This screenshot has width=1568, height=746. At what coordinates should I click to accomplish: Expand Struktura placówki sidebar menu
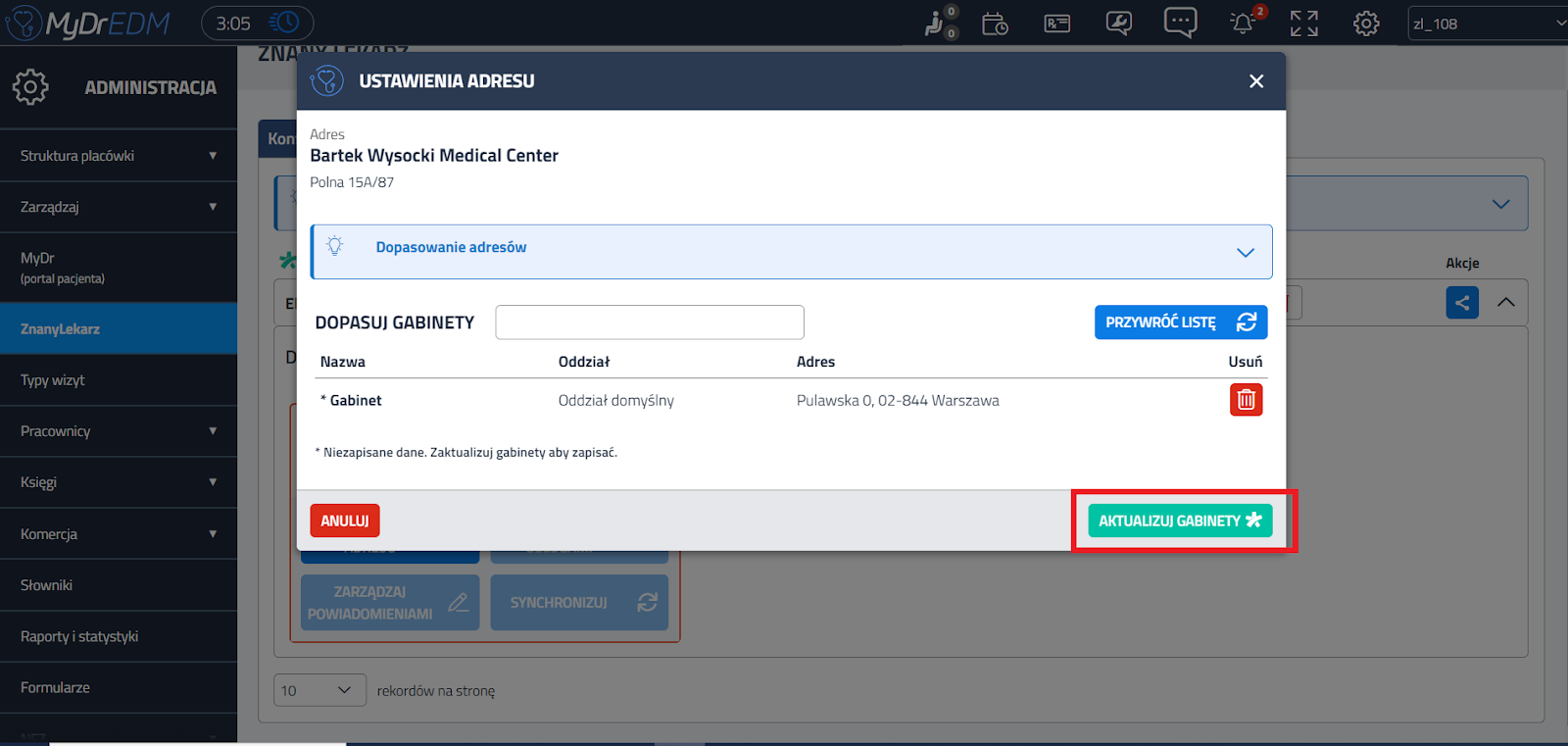click(x=118, y=156)
